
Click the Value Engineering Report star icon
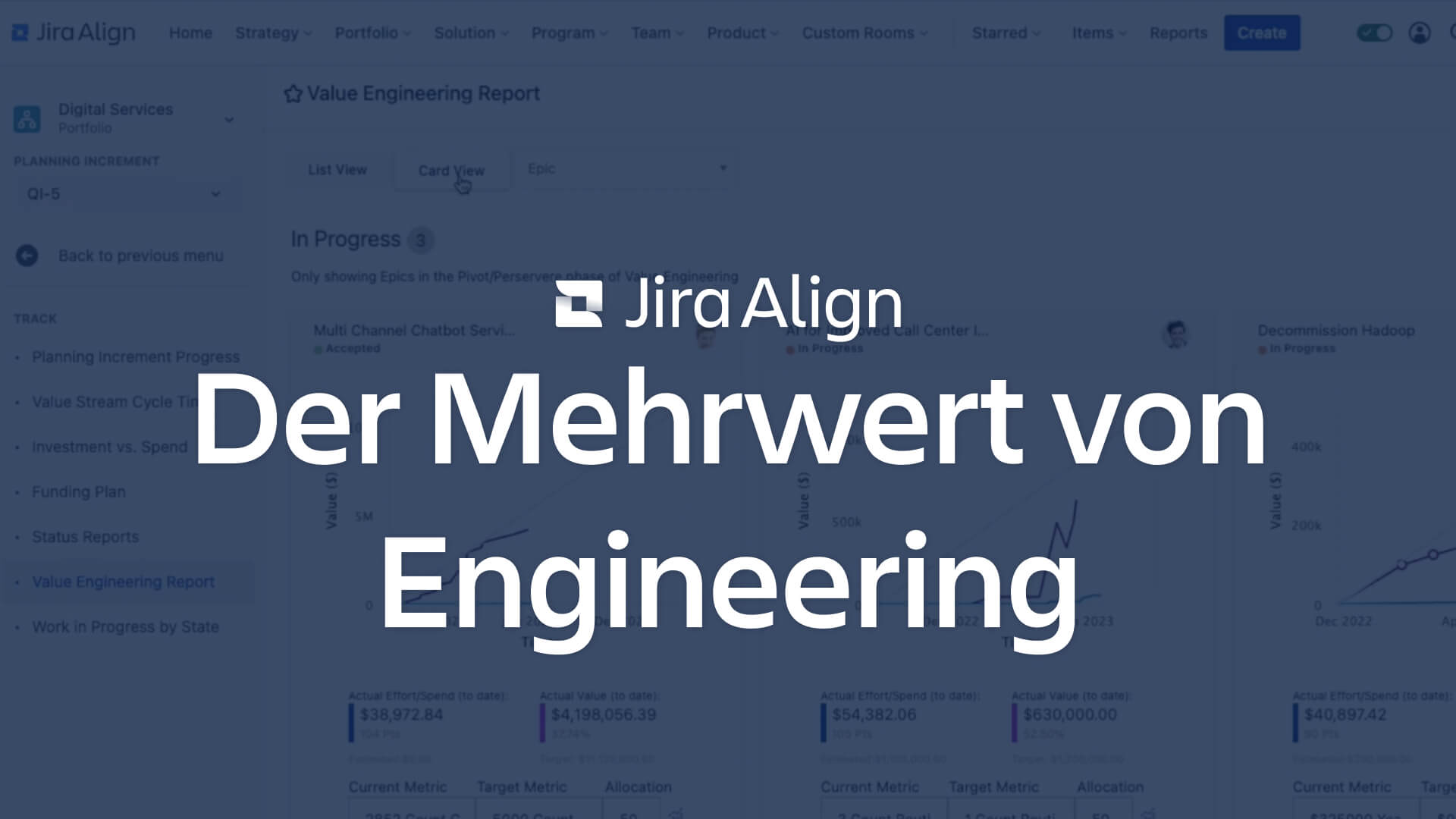tap(290, 93)
